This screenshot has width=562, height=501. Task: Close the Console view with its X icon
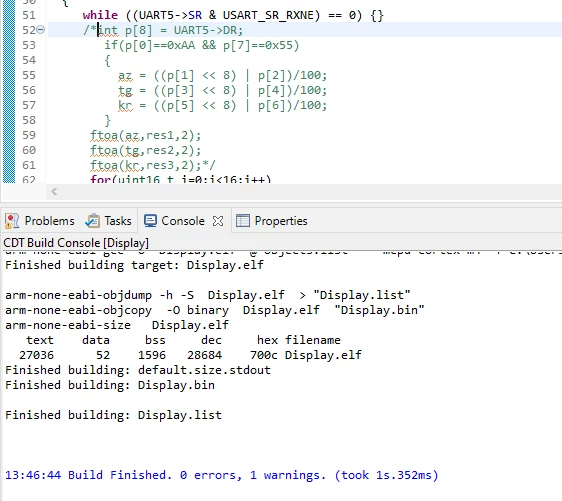click(x=218, y=221)
